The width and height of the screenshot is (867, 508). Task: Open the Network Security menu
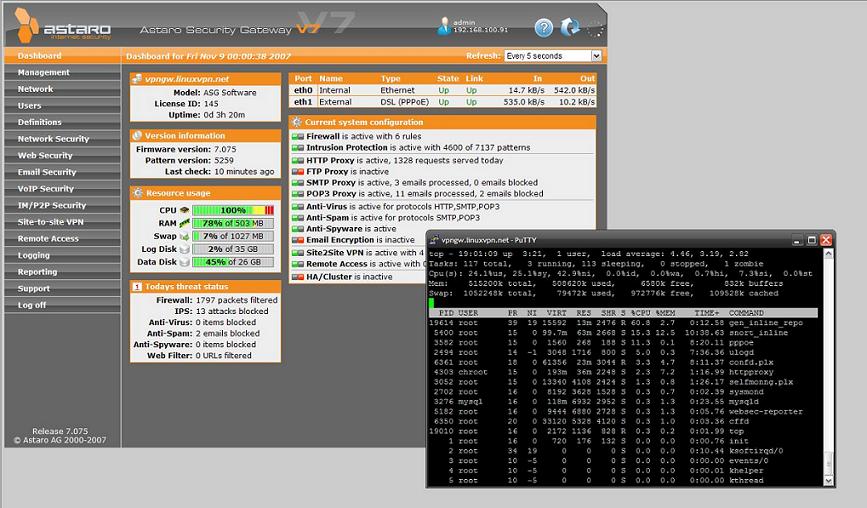tap(62, 139)
